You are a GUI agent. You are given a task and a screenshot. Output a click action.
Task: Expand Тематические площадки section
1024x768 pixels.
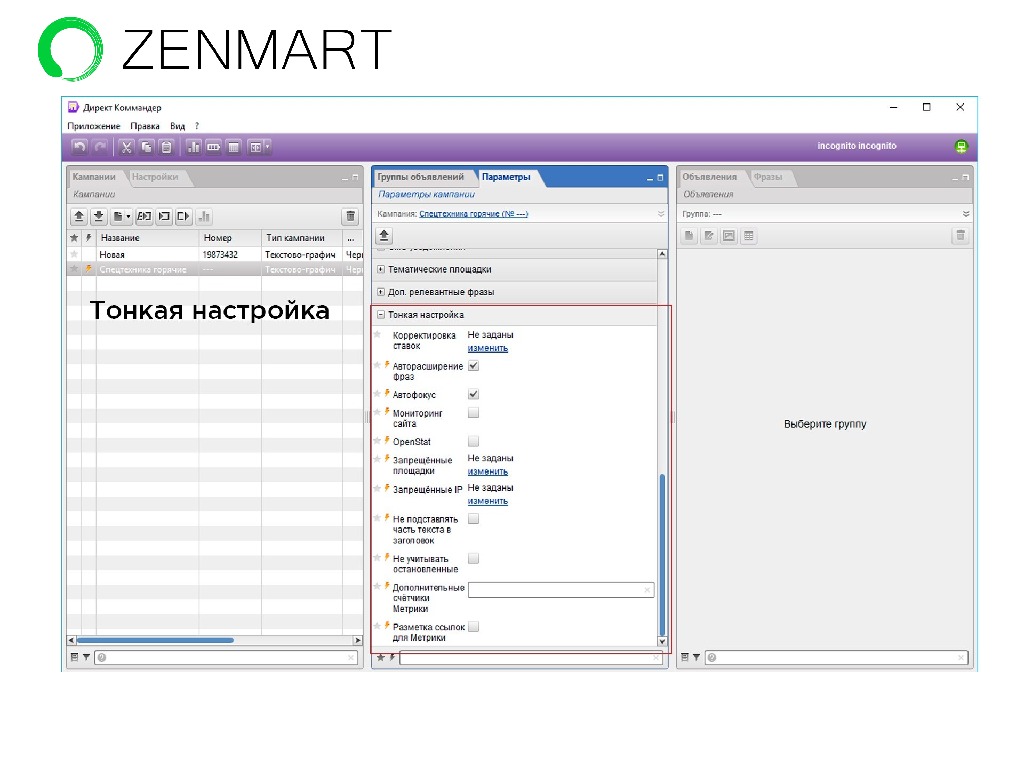coord(381,269)
